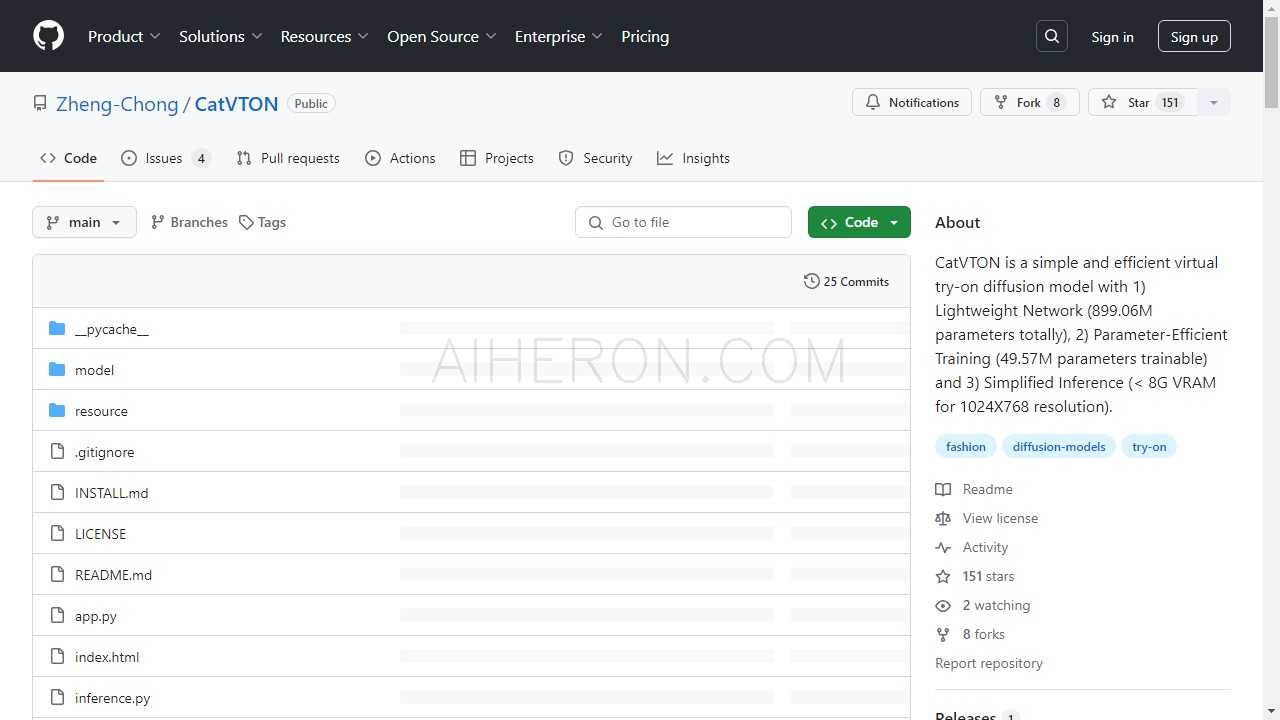Click the Go to file field
Viewport: 1280px width, 720px height.
683,222
